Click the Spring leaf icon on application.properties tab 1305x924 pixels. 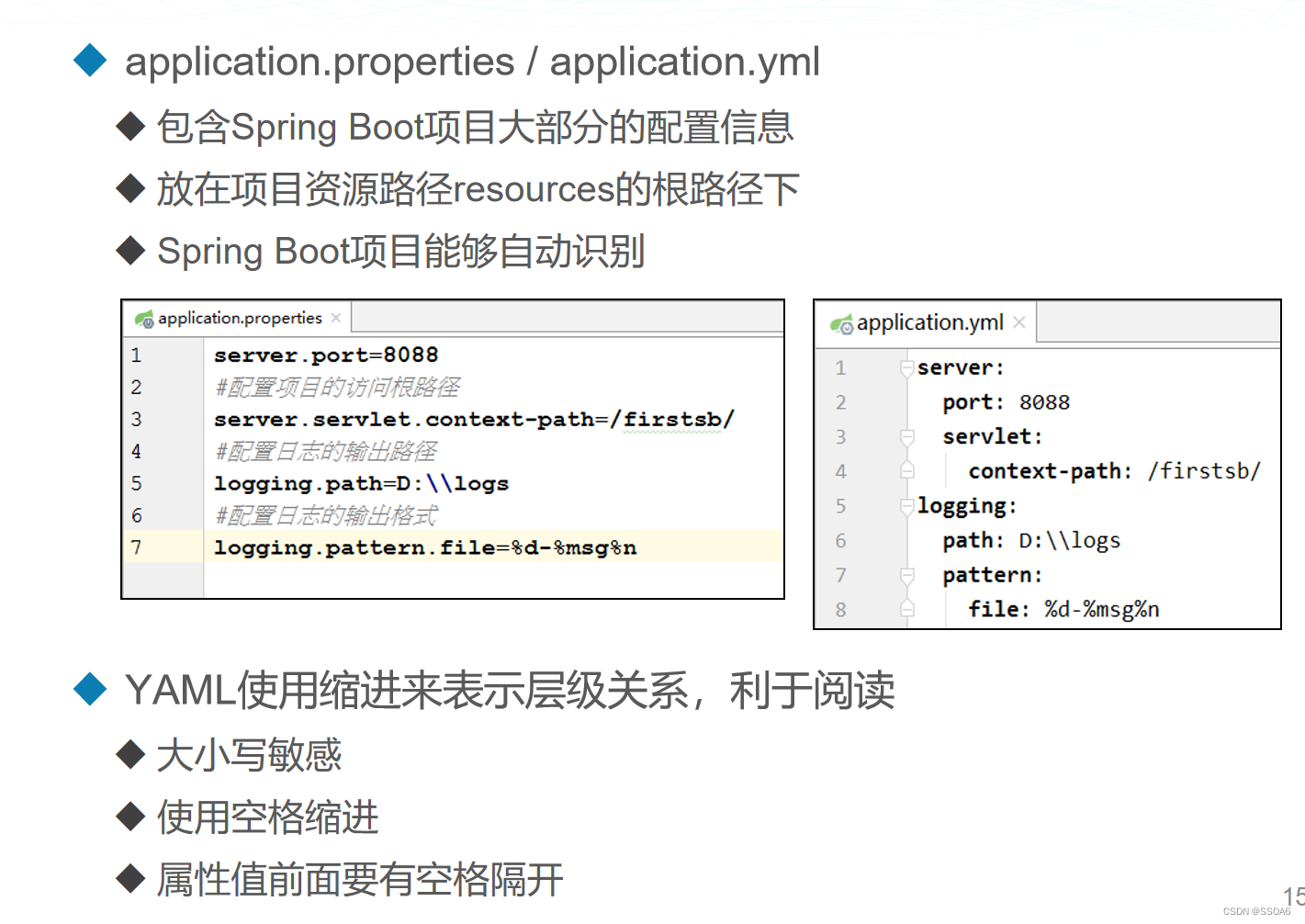pos(144,319)
